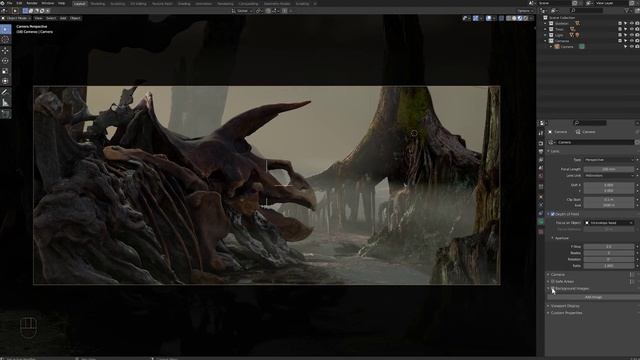Open the viewport View menu
The height and width of the screenshot is (360, 640).
[38, 18]
